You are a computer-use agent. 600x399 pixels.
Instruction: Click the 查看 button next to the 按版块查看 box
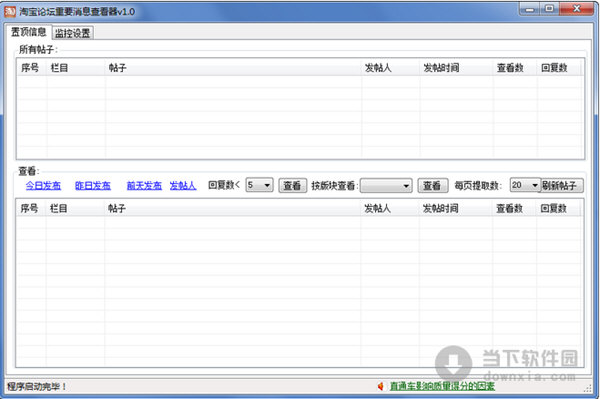click(x=432, y=186)
